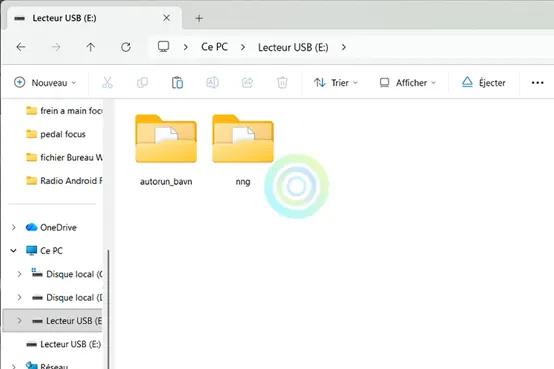Select Réseau in the navigation pane
Image resolution: width=554 pixels, height=369 pixels.
pos(47,365)
